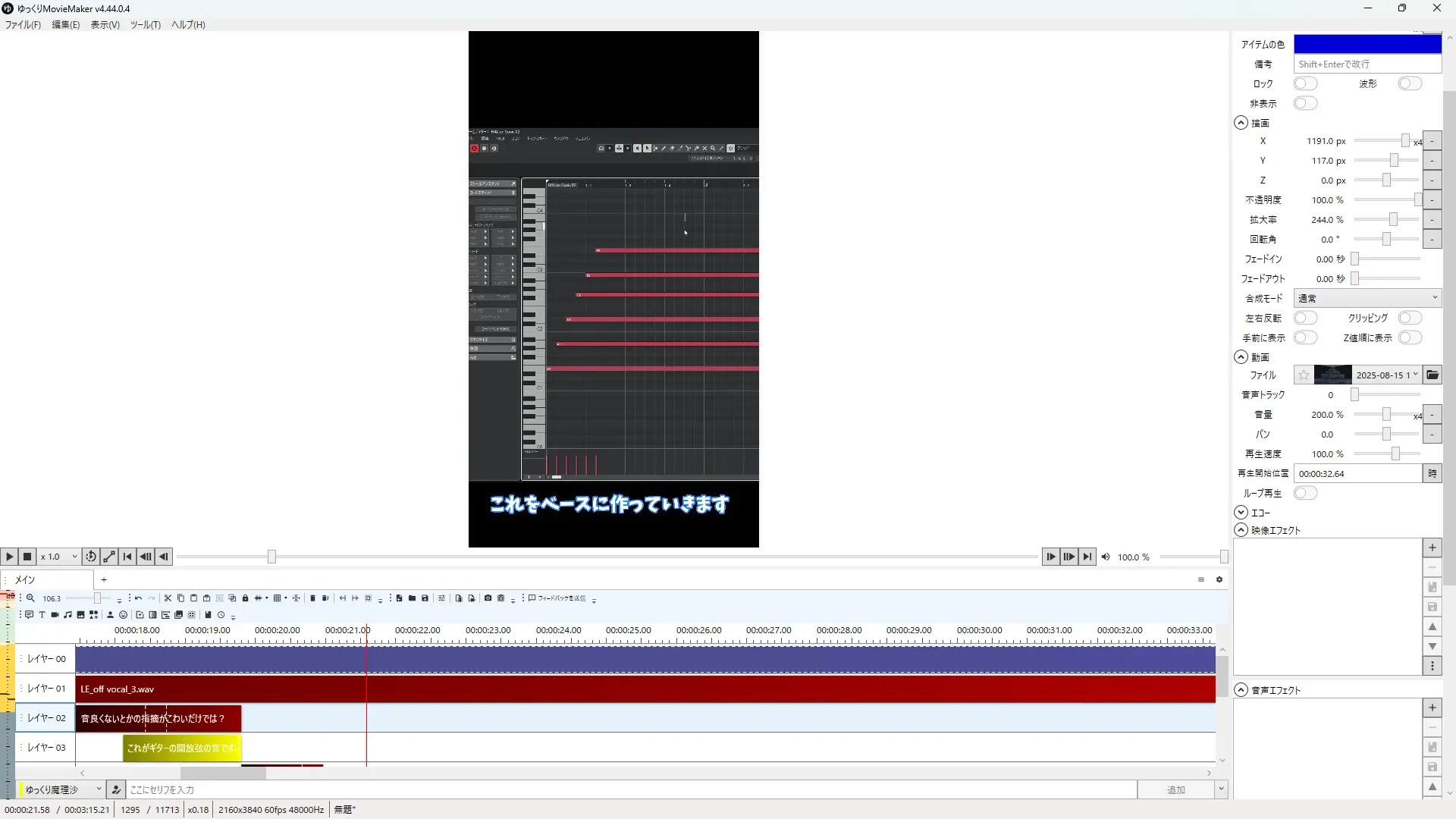Click the camera screenshot icon in toolbar
Screen dimensions: 1456x819
coord(488,598)
